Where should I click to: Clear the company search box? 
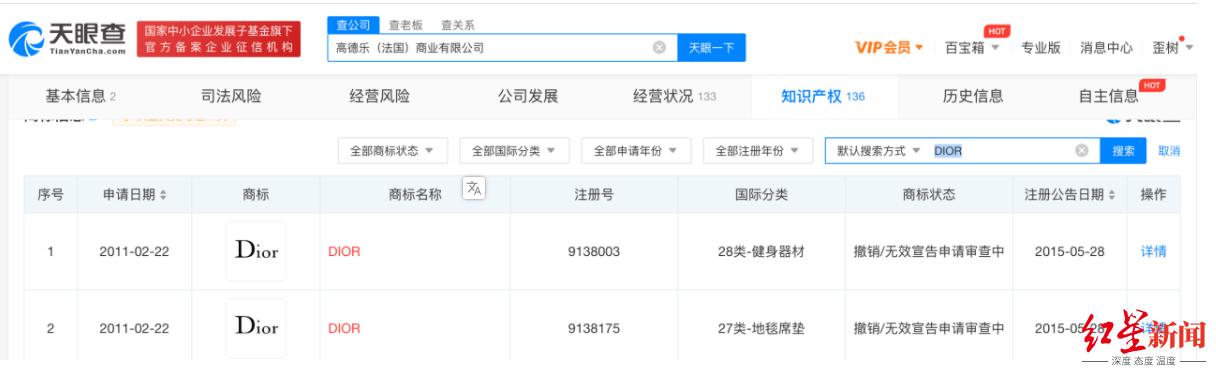pyautogui.click(x=660, y=47)
